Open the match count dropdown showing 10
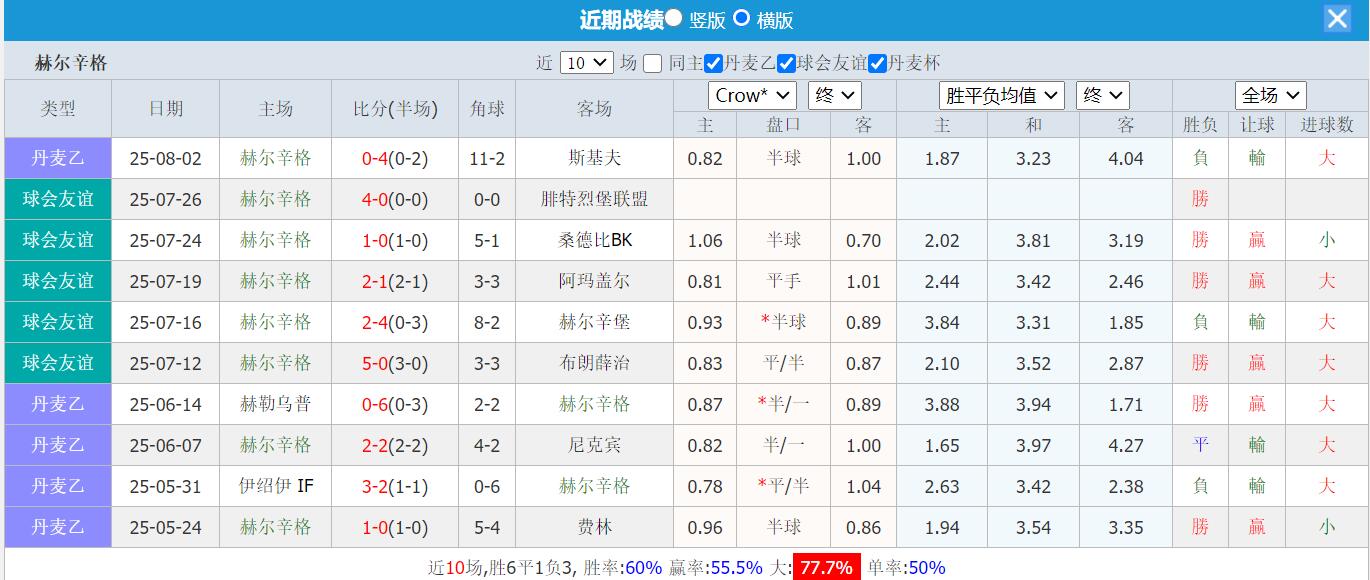The image size is (1370, 580). [588, 62]
